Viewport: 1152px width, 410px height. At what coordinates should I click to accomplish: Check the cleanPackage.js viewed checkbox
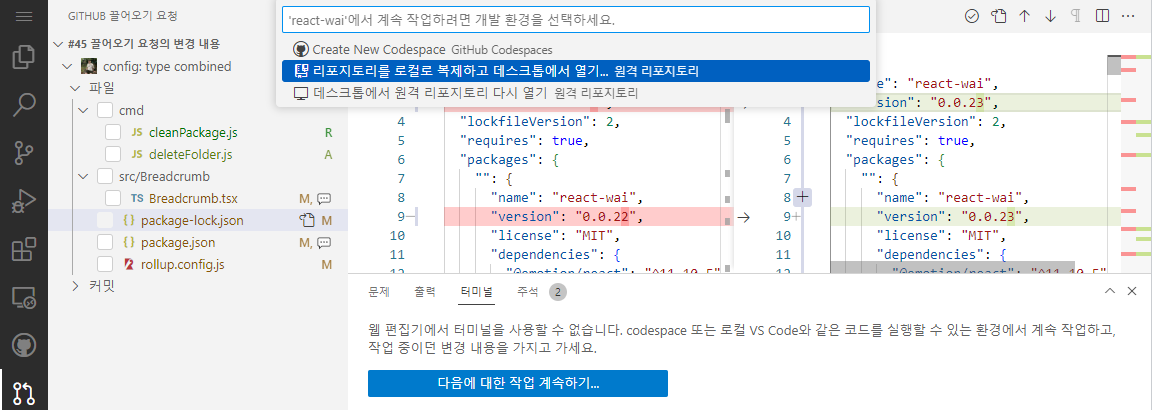tap(112, 132)
